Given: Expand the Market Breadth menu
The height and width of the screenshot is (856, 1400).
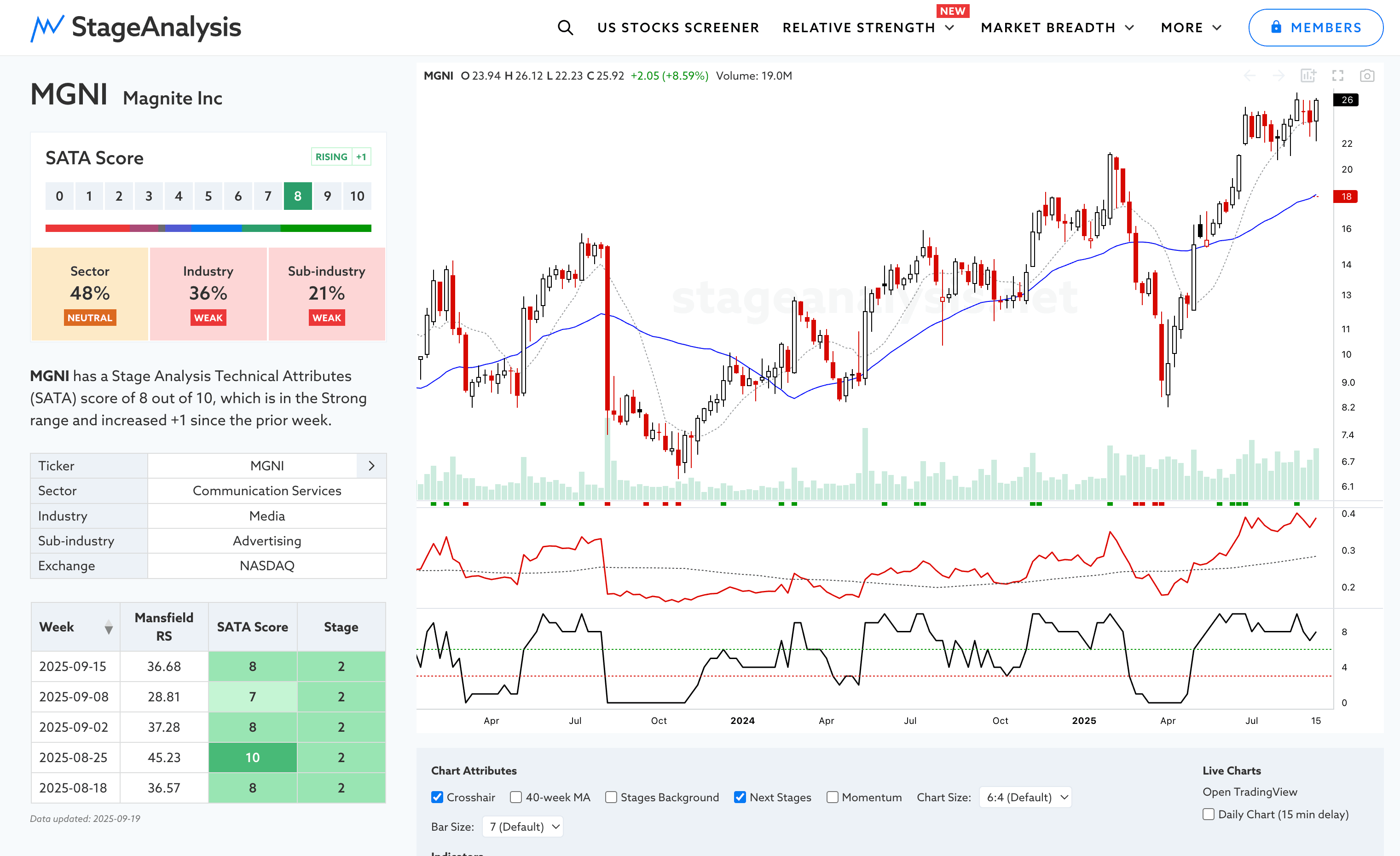Looking at the screenshot, I should tap(1058, 27).
